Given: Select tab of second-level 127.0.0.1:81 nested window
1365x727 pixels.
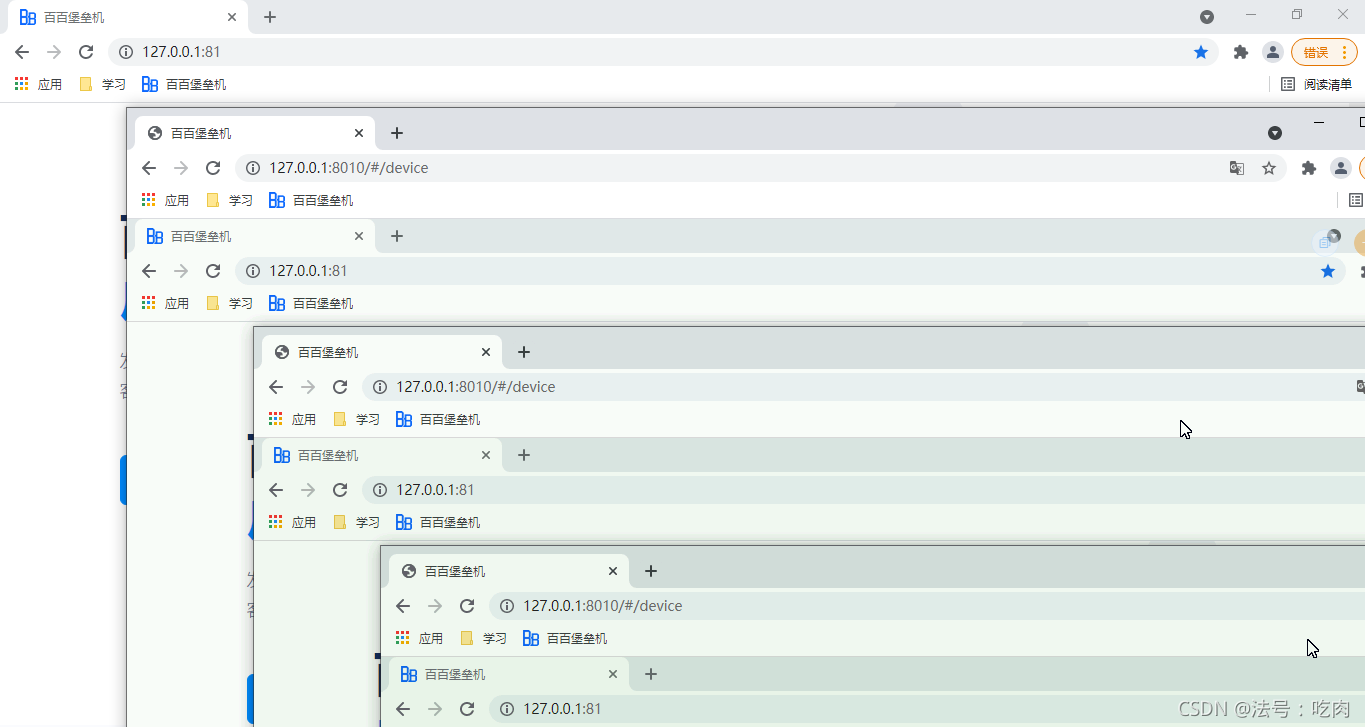Looking at the screenshot, I should coord(255,236).
